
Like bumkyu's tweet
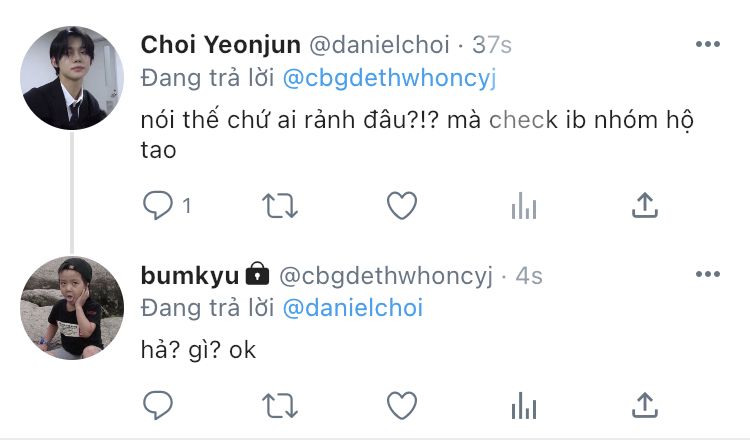(x=402, y=406)
